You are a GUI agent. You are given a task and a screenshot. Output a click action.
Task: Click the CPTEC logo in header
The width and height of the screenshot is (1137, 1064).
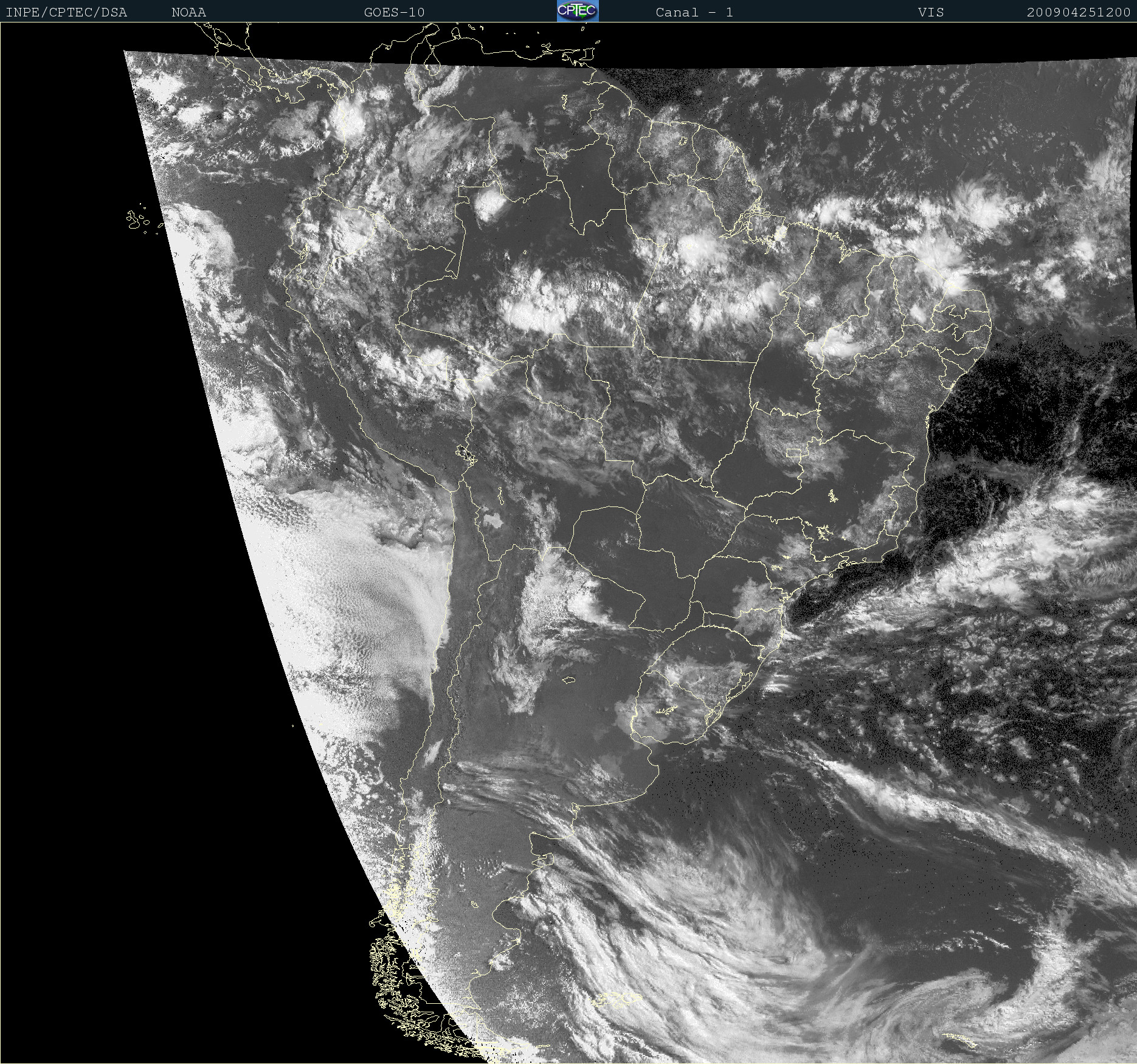point(578,11)
